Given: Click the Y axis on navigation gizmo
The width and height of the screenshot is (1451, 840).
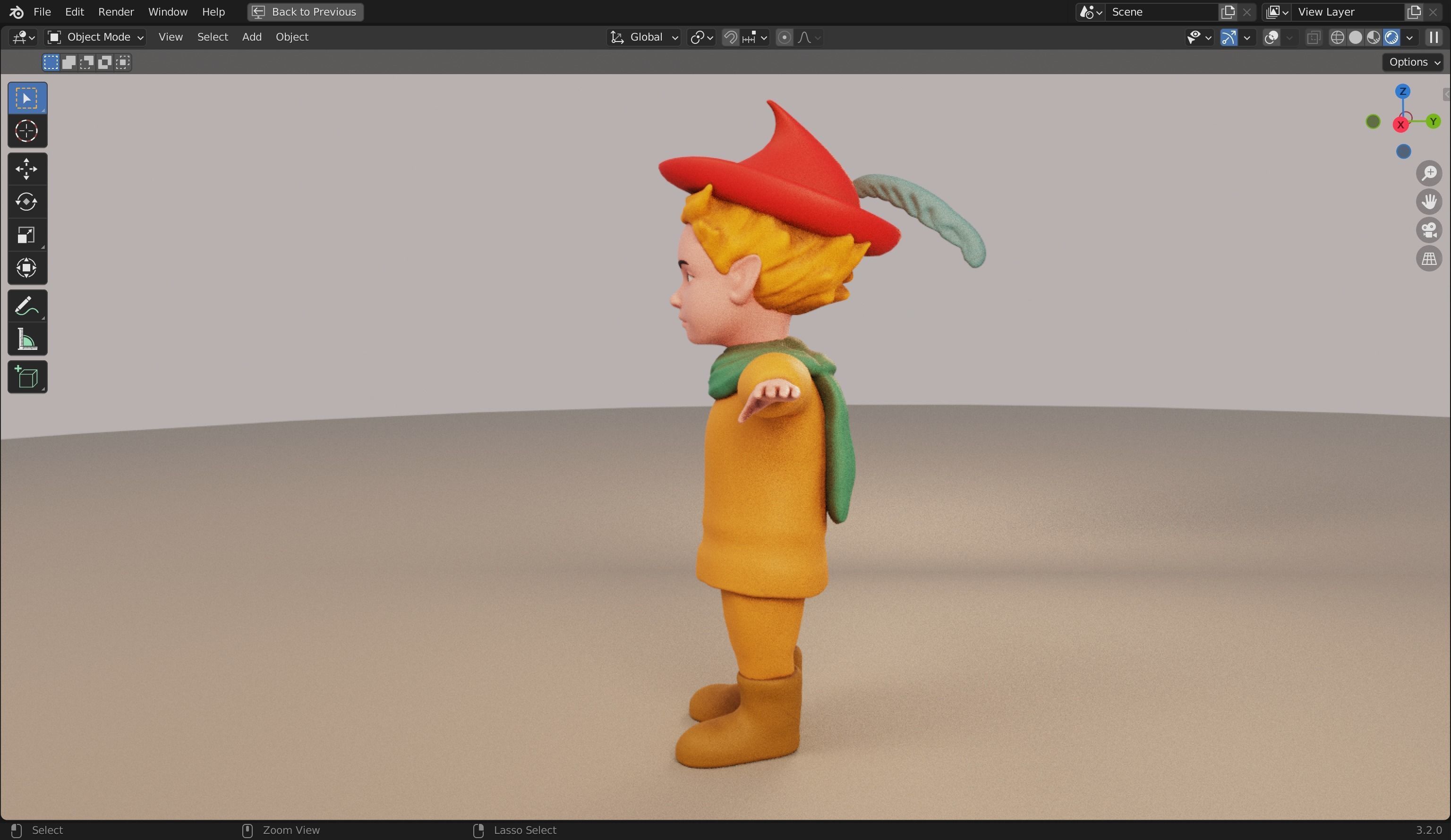Looking at the screenshot, I should click(x=1433, y=121).
